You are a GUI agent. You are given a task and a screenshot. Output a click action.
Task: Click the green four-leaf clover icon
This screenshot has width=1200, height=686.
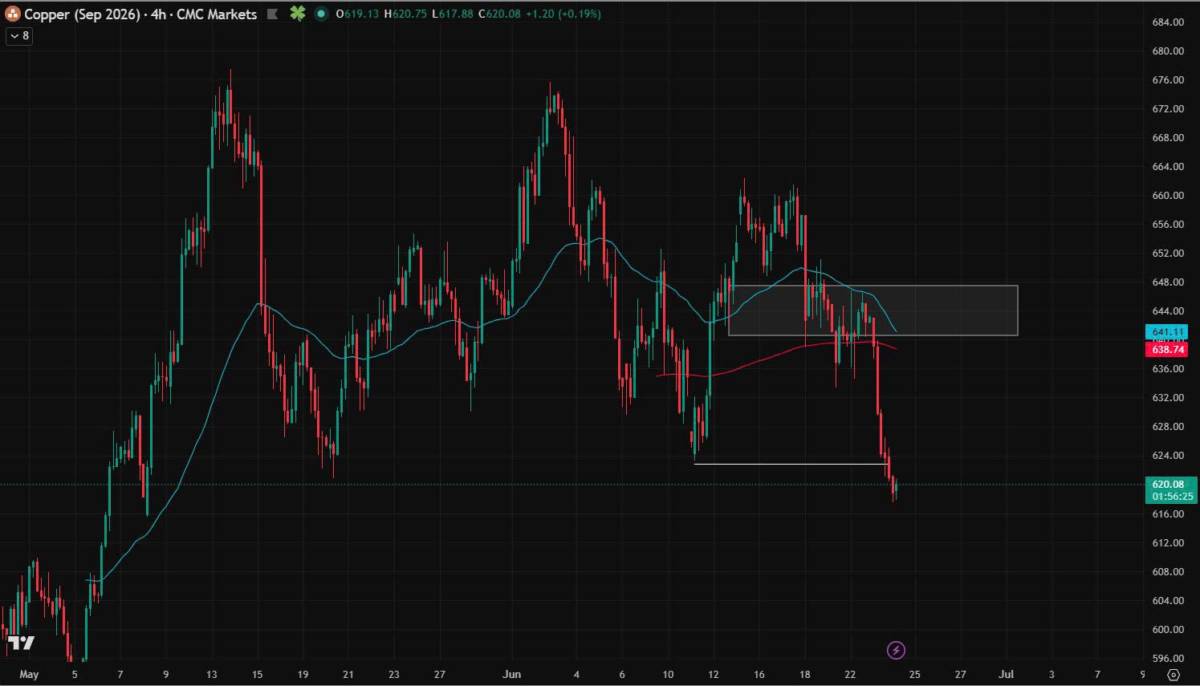point(297,15)
